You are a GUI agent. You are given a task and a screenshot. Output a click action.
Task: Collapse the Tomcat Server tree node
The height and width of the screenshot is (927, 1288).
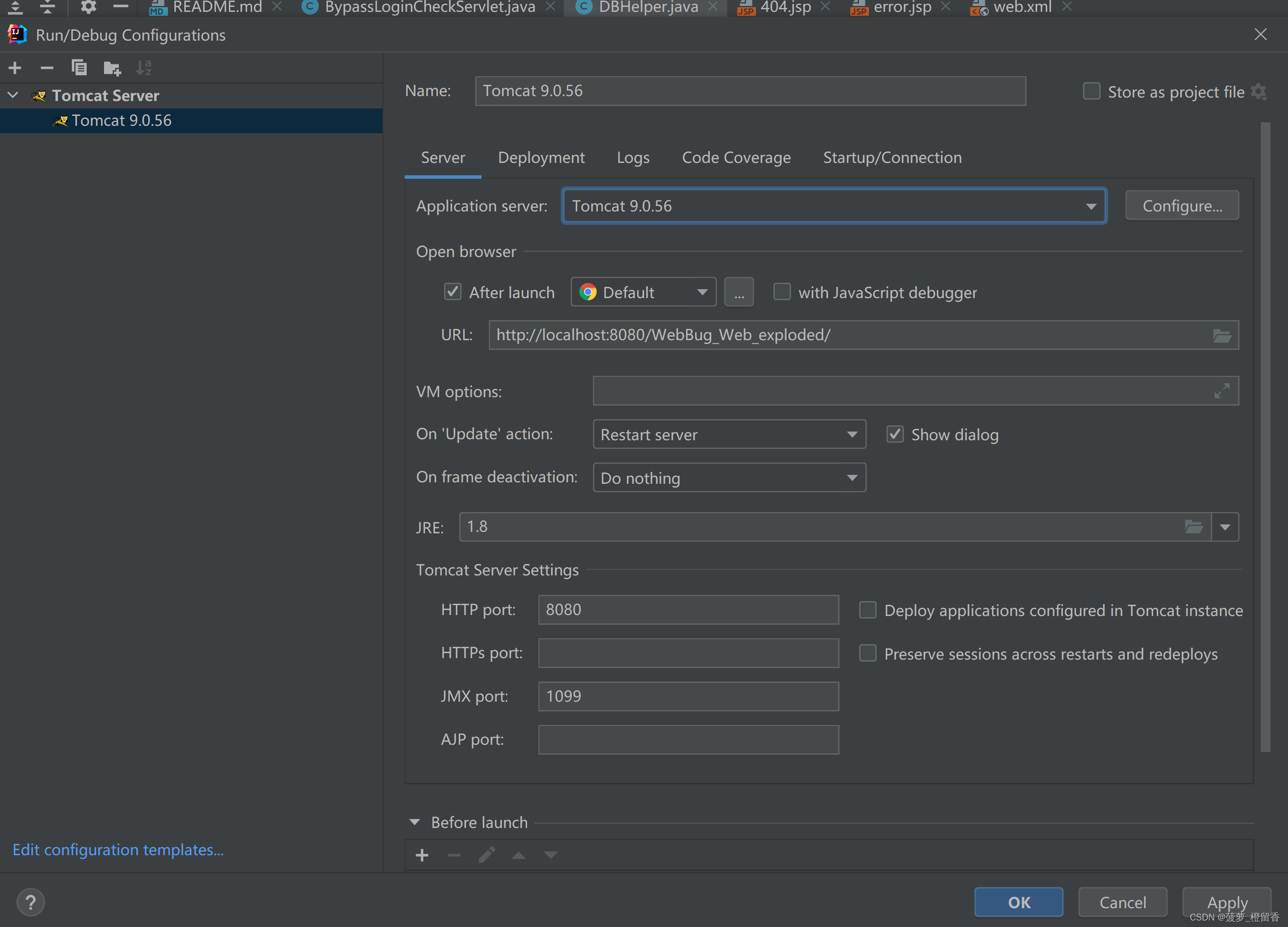[x=13, y=95]
